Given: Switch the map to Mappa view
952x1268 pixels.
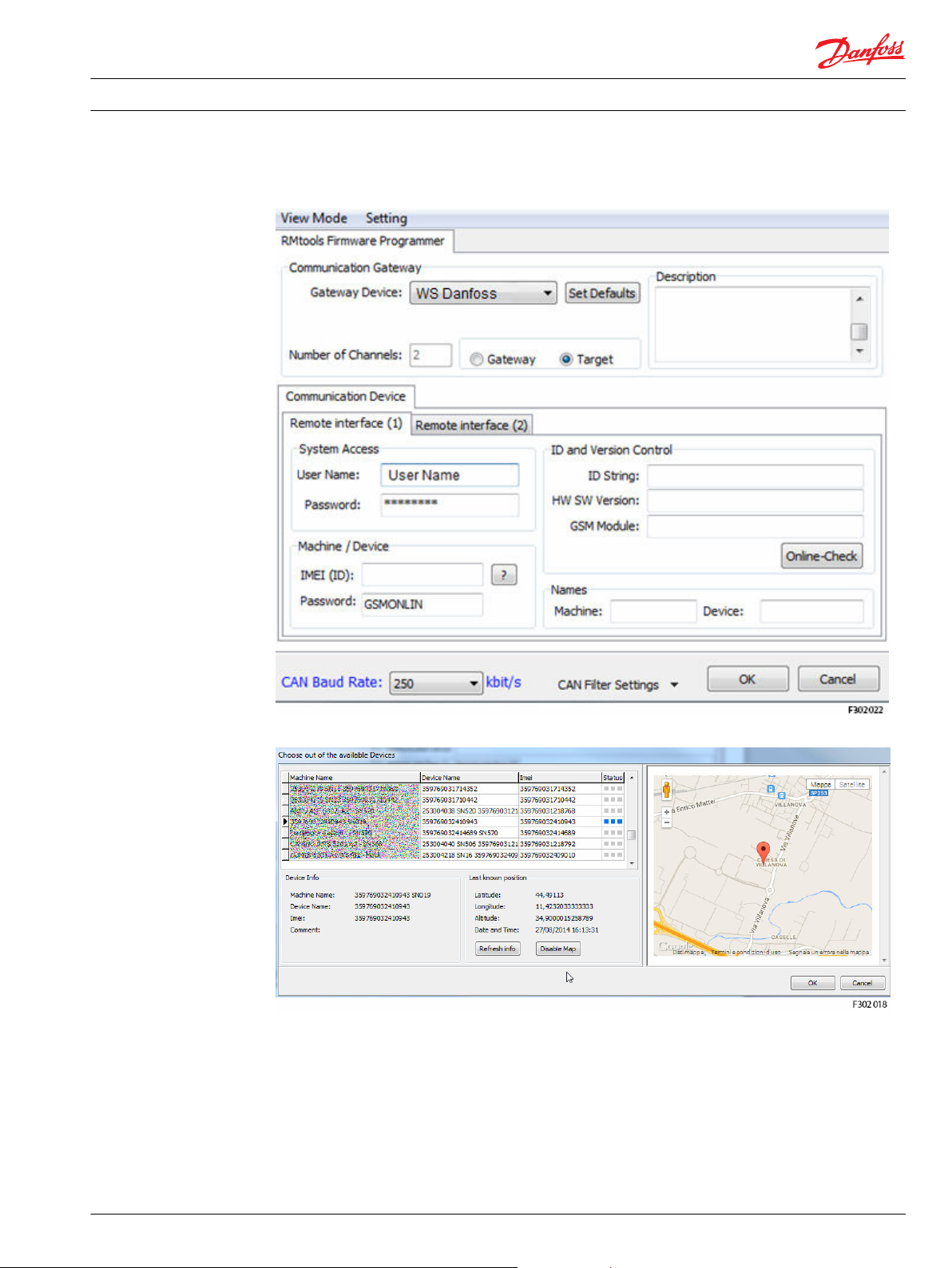Looking at the screenshot, I should (821, 785).
